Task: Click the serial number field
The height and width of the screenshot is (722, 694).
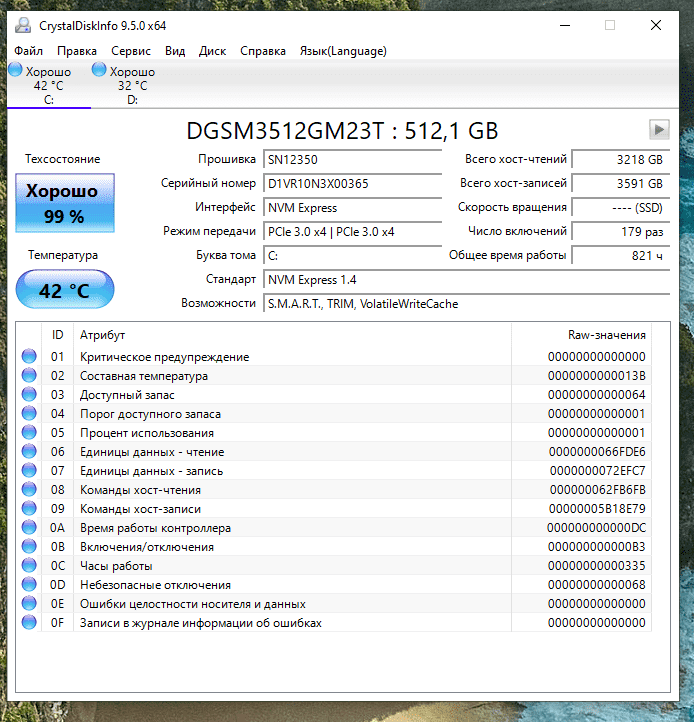Action: click(x=352, y=184)
